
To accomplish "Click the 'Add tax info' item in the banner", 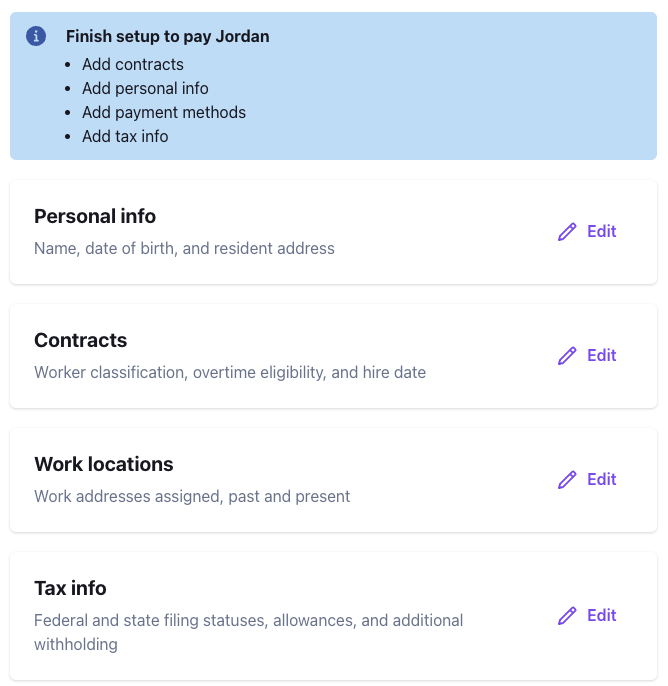I will point(125,136).
